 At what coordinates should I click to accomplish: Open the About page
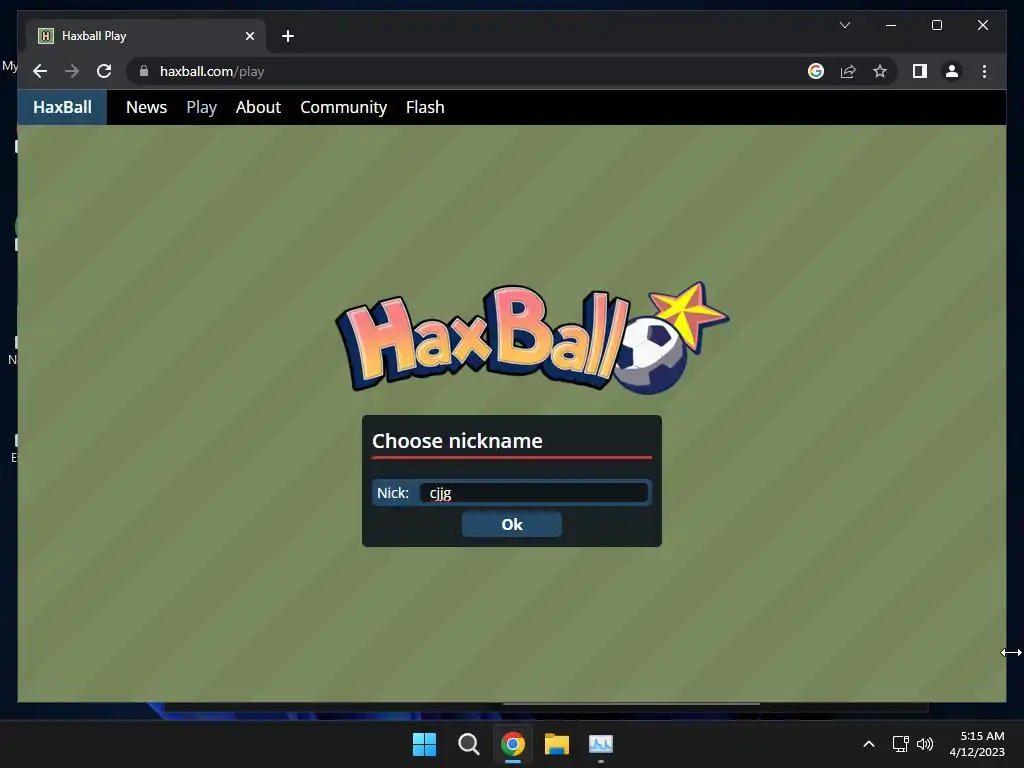258,107
